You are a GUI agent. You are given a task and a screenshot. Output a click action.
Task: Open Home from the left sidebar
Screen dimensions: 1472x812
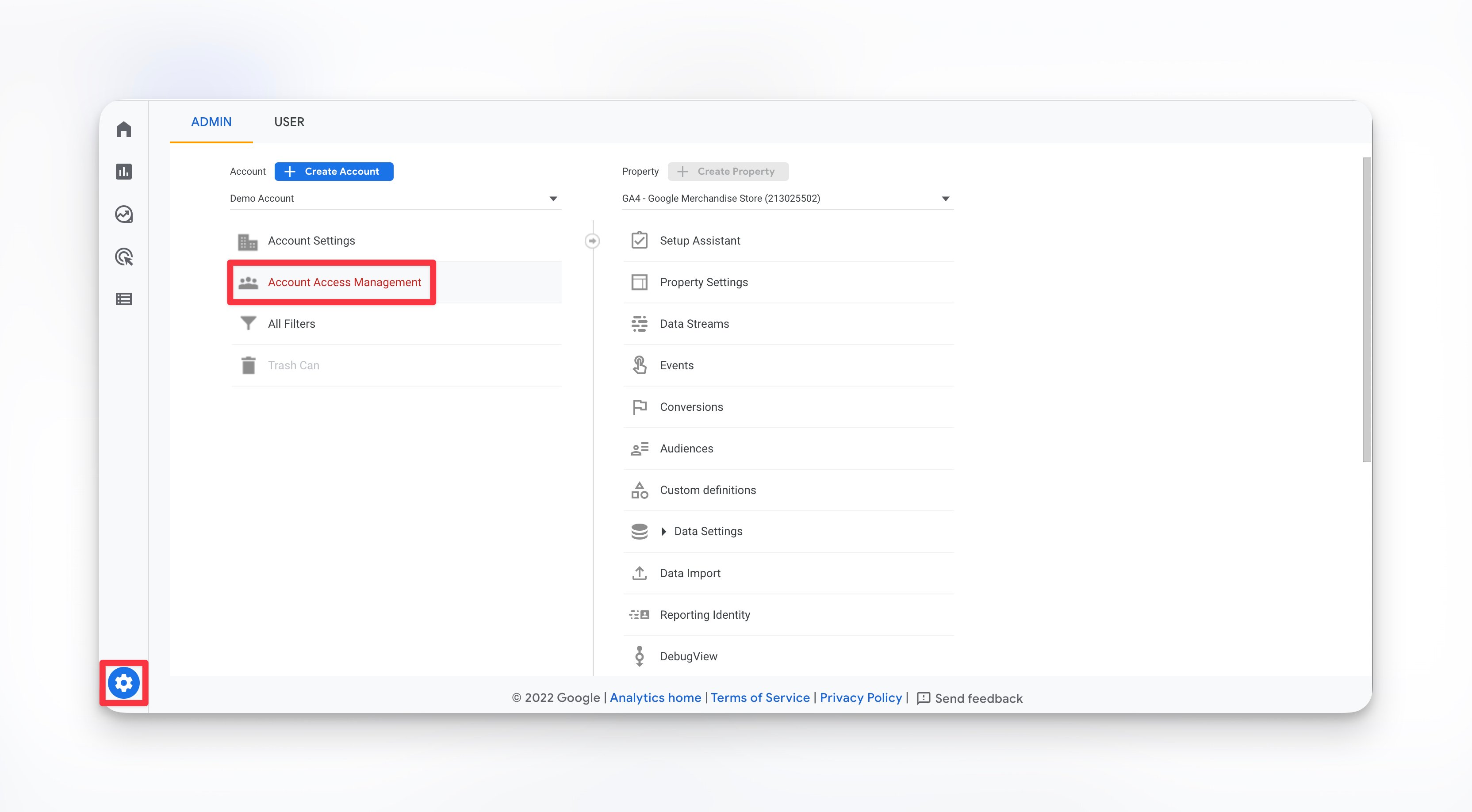123,129
